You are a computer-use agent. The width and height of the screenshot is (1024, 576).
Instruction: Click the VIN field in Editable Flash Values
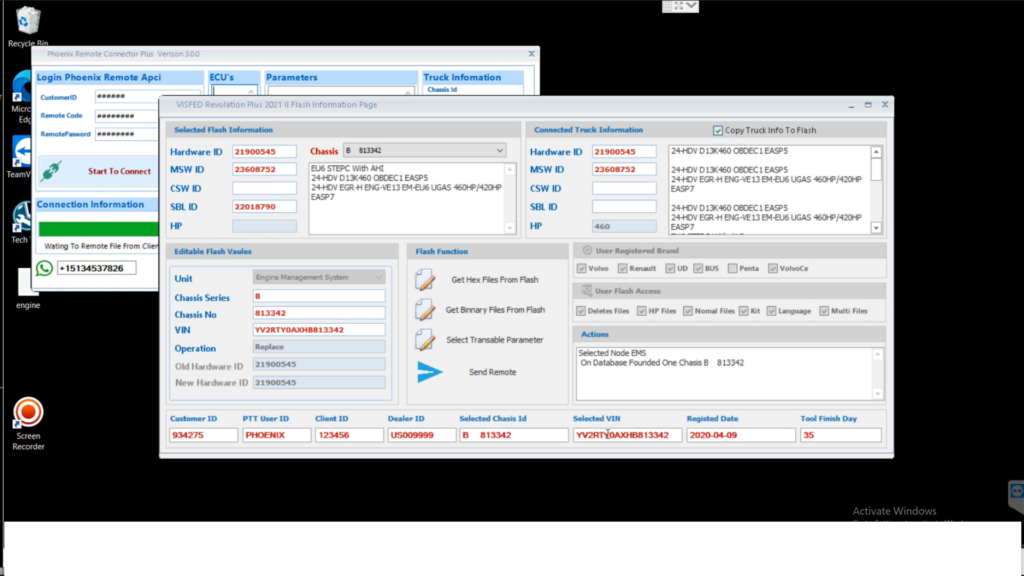click(319, 330)
